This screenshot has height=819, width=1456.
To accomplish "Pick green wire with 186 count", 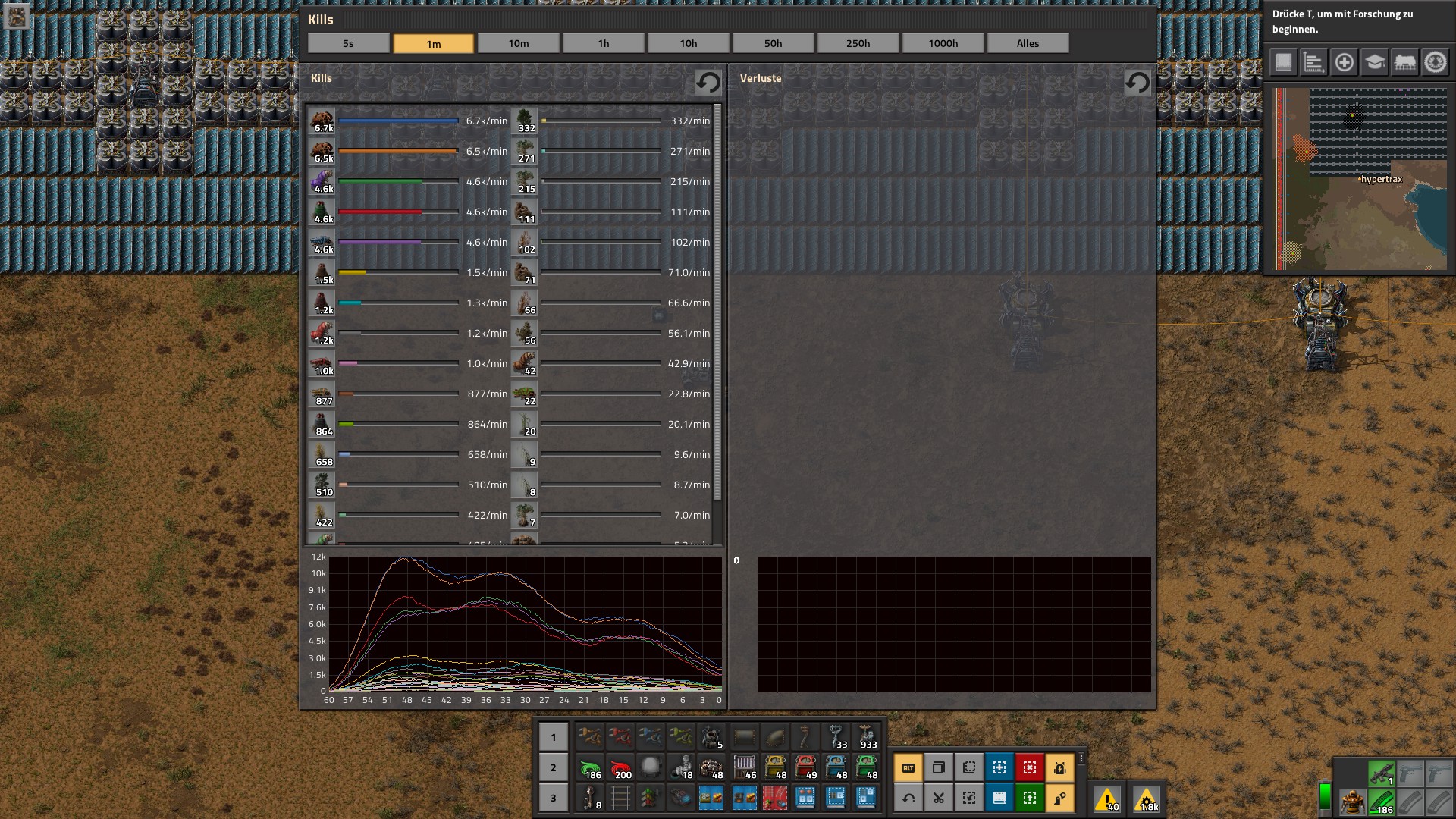I will (590, 767).
